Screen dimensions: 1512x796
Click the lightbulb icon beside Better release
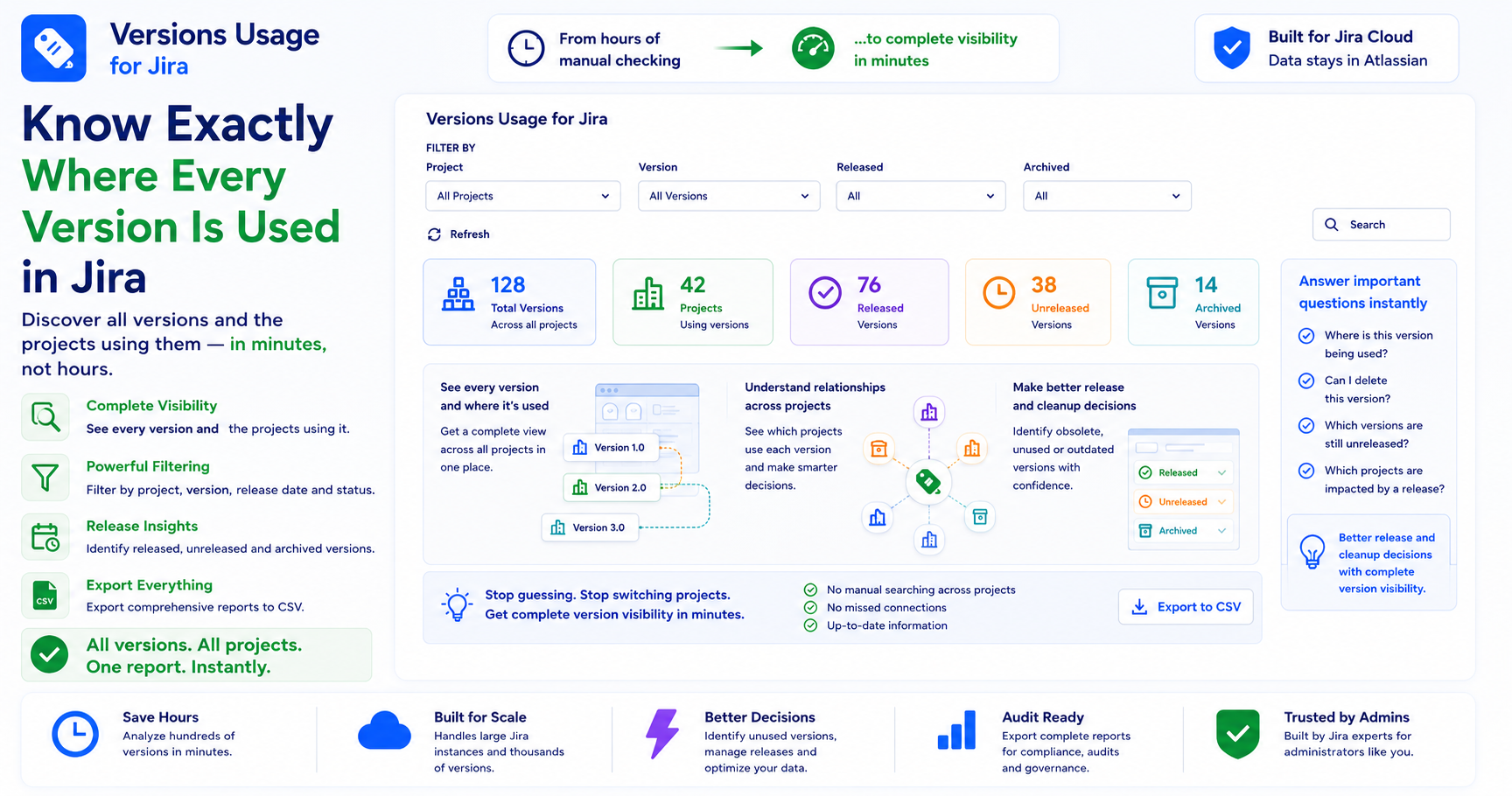[1312, 551]
